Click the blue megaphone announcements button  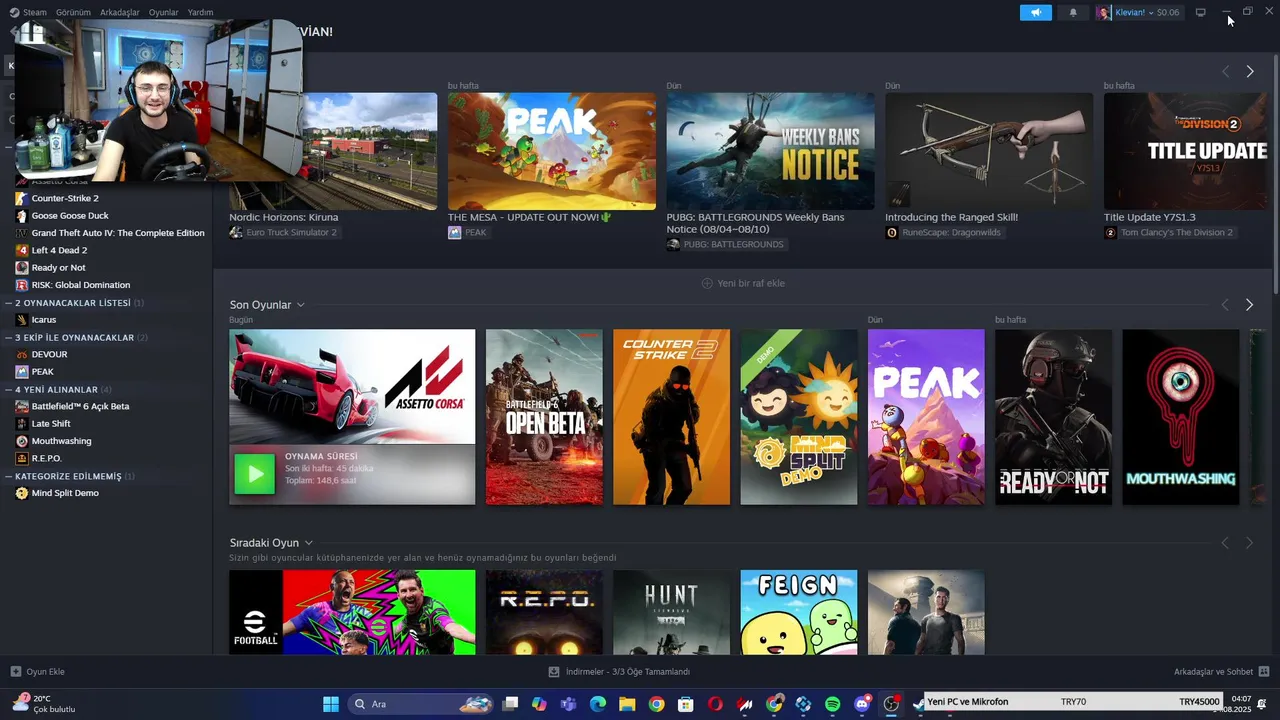click(1036, 12)
